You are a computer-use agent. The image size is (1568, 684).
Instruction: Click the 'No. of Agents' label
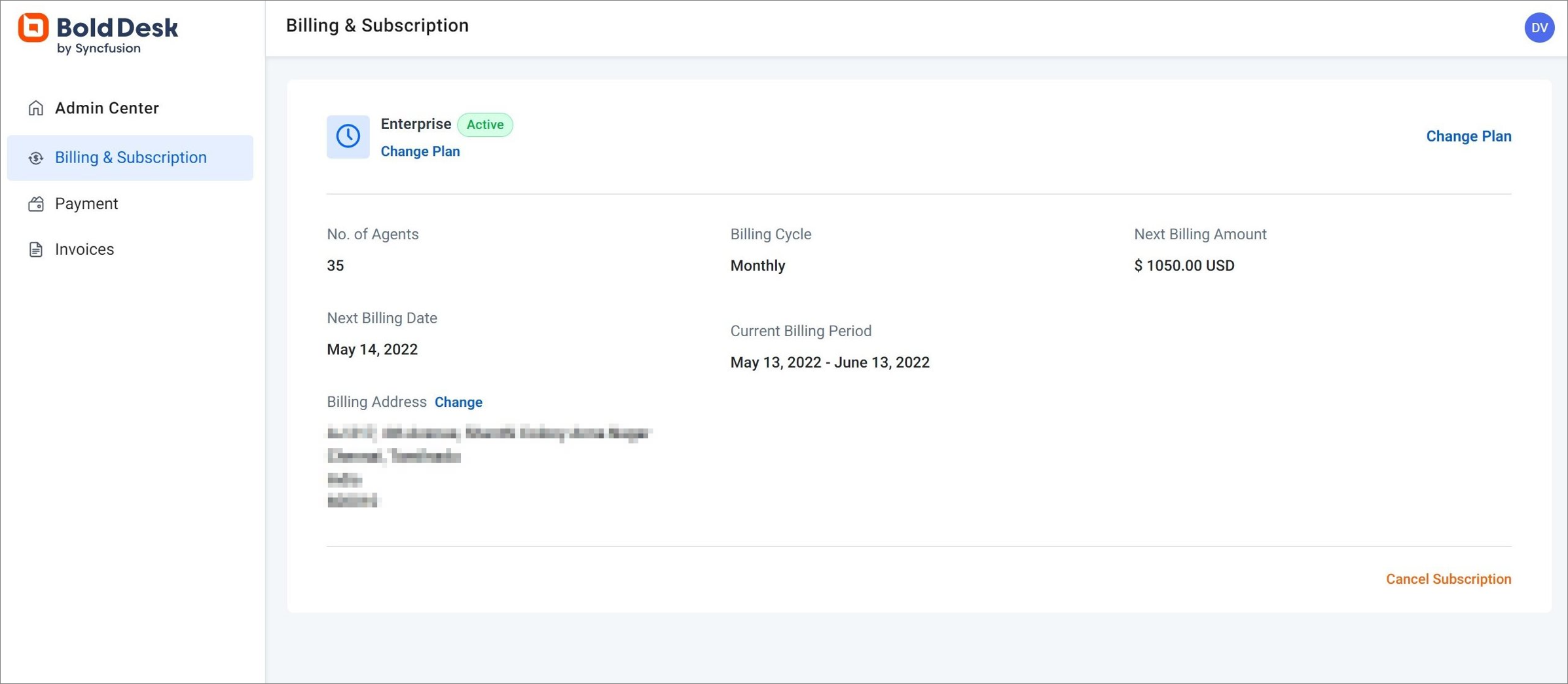coord(373,234)
